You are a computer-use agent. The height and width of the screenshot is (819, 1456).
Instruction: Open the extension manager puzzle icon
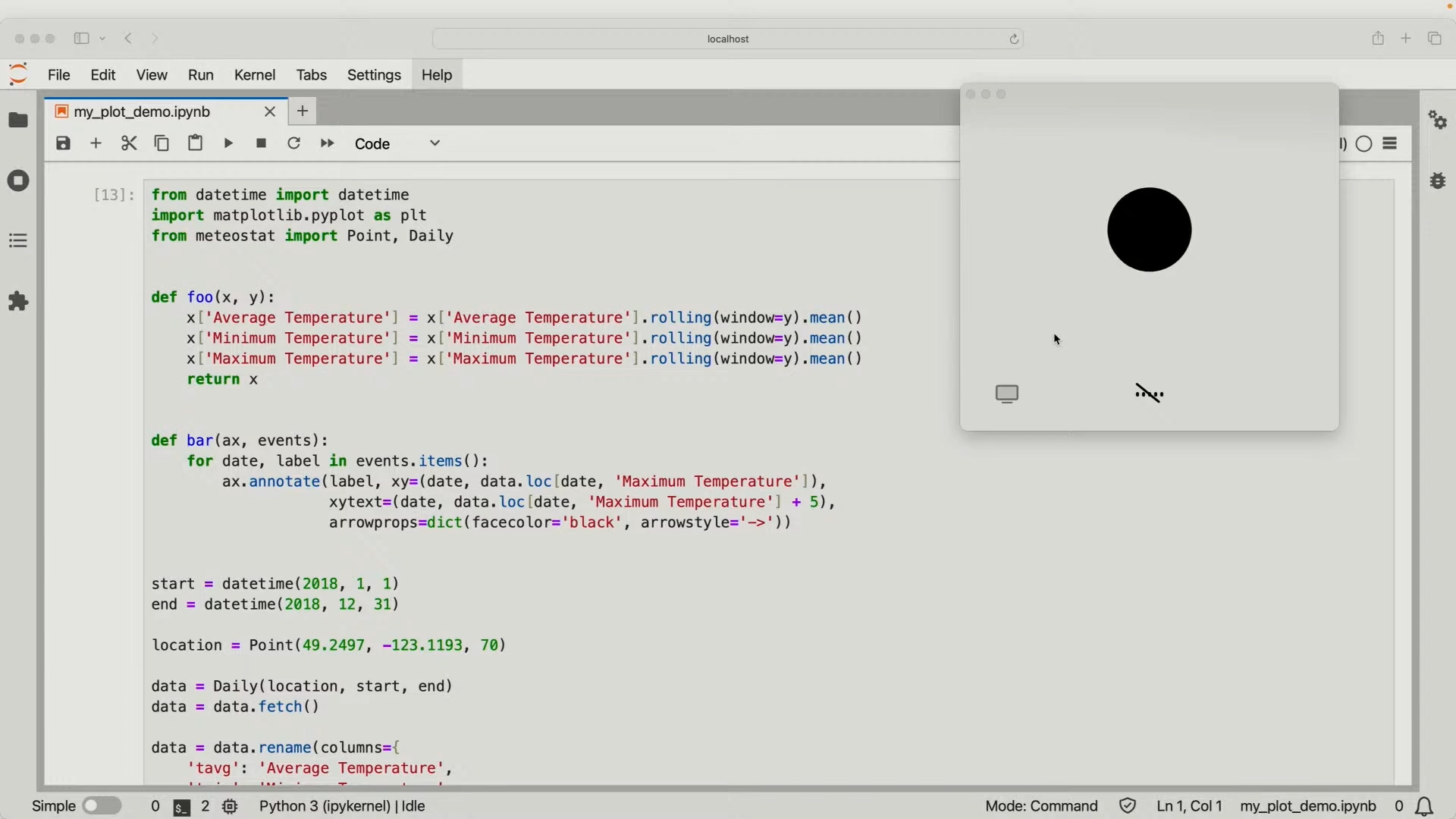(18, 302)
